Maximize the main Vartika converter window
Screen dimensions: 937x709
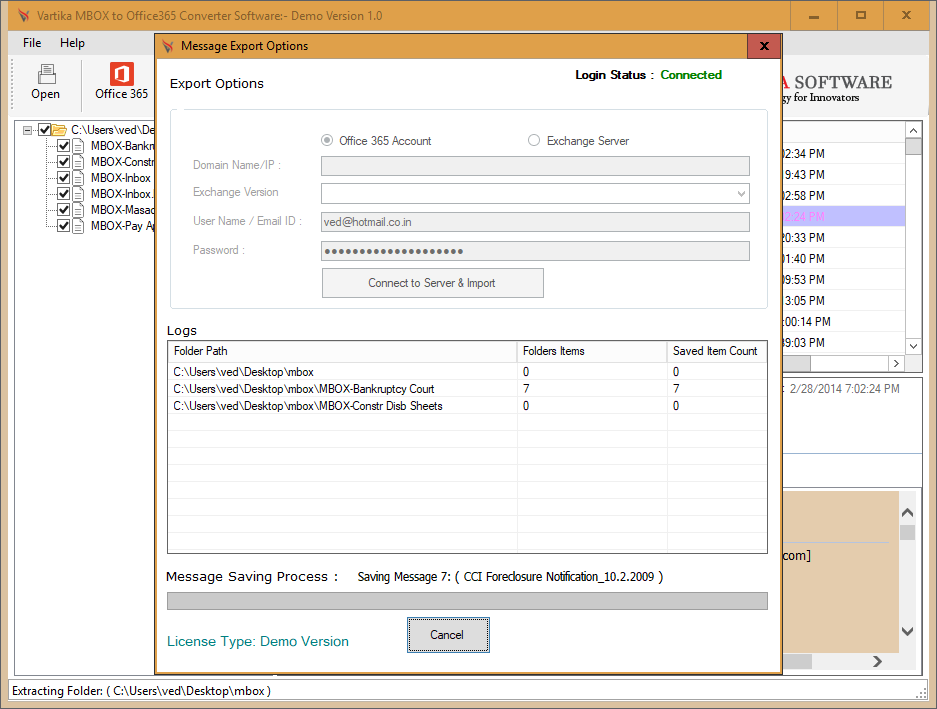(x=861, y=16)
